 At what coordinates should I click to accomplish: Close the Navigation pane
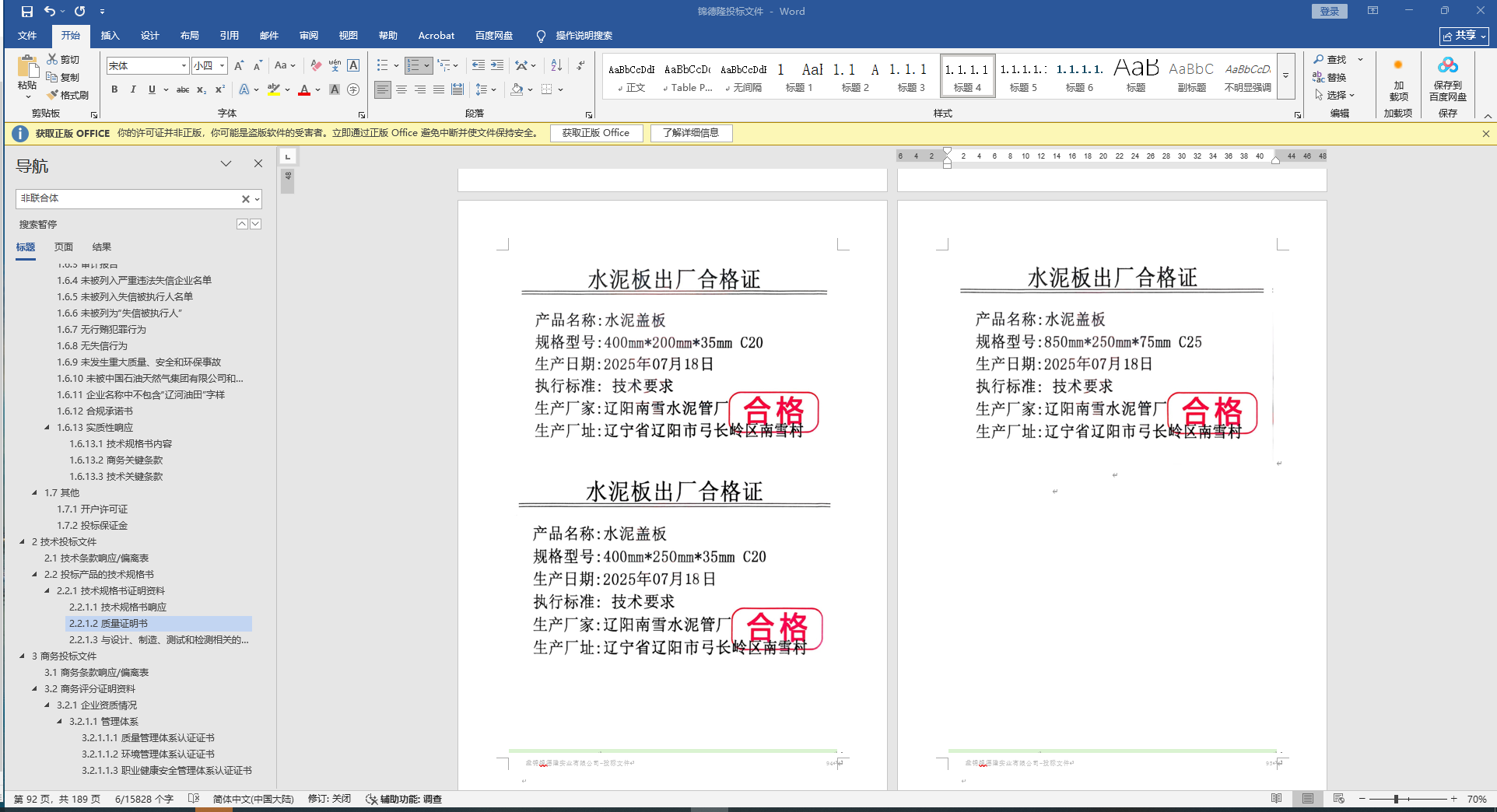click(x=258, y=163)
